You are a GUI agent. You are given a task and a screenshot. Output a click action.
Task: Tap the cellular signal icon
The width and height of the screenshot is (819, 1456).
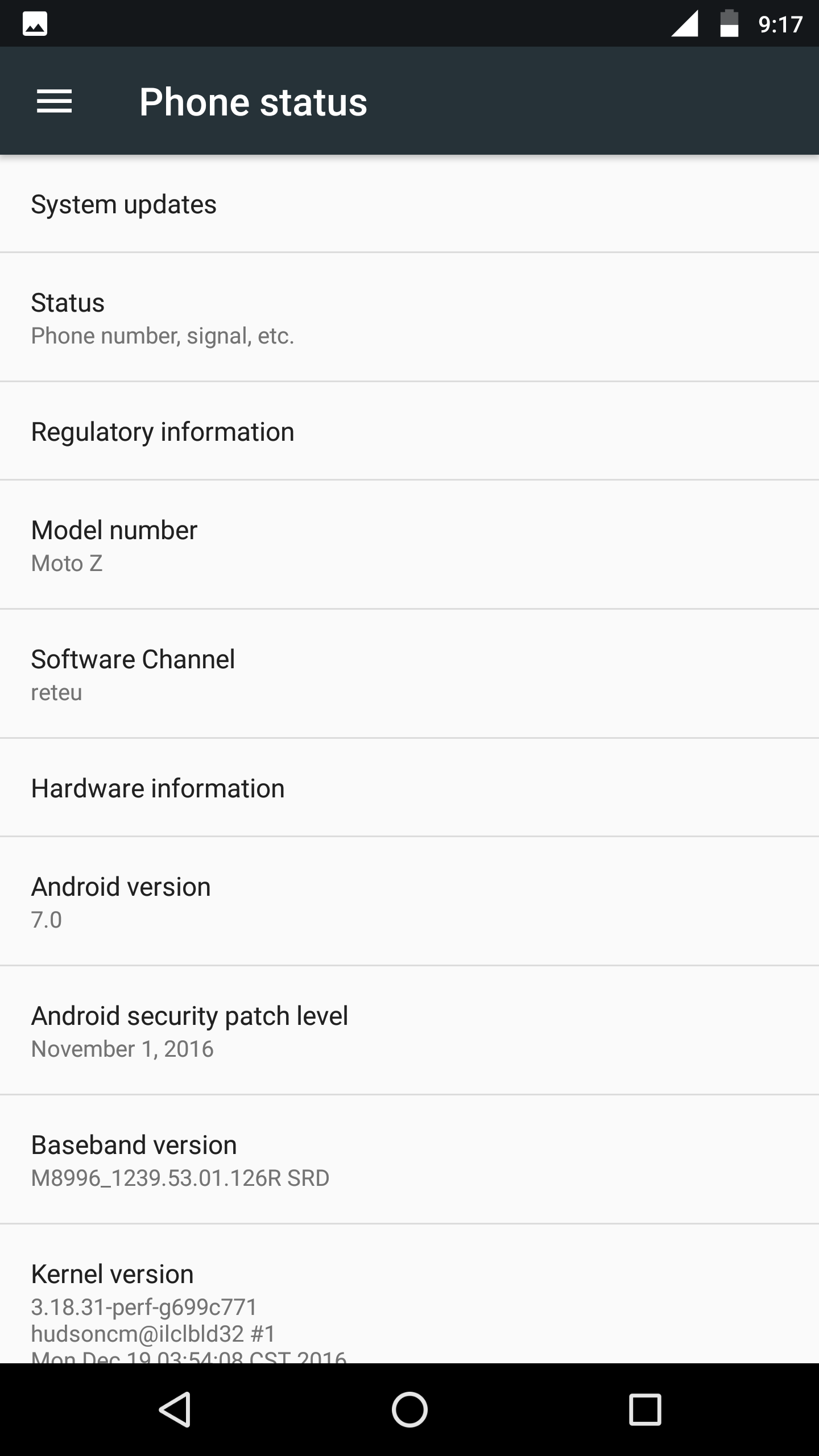[x=684, y=24]
